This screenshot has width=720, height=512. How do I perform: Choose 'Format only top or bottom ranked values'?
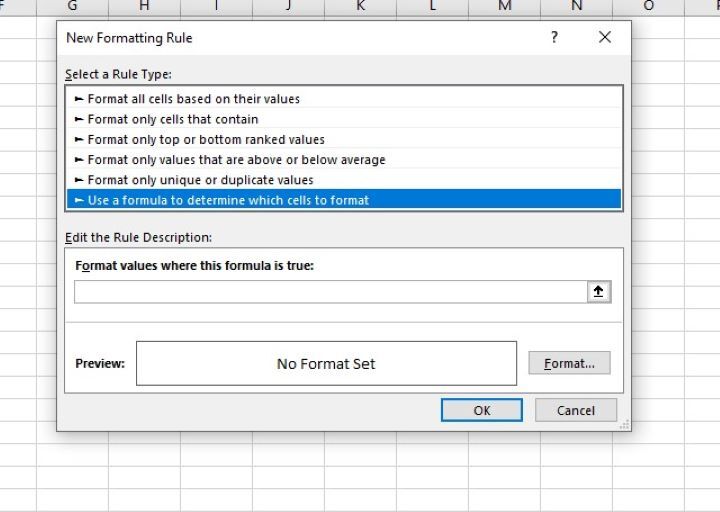tap(206, 139)
